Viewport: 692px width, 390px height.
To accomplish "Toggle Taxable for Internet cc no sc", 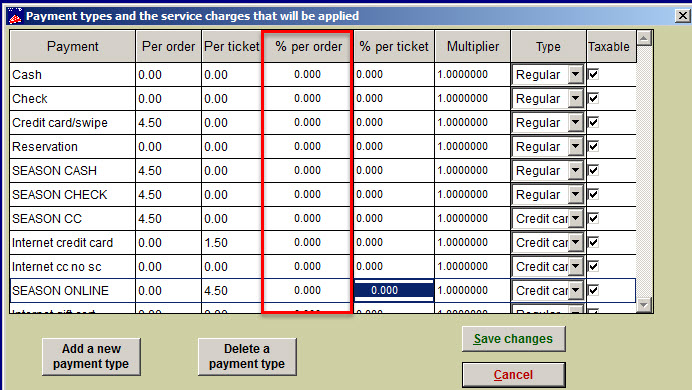I will (594, 266).
